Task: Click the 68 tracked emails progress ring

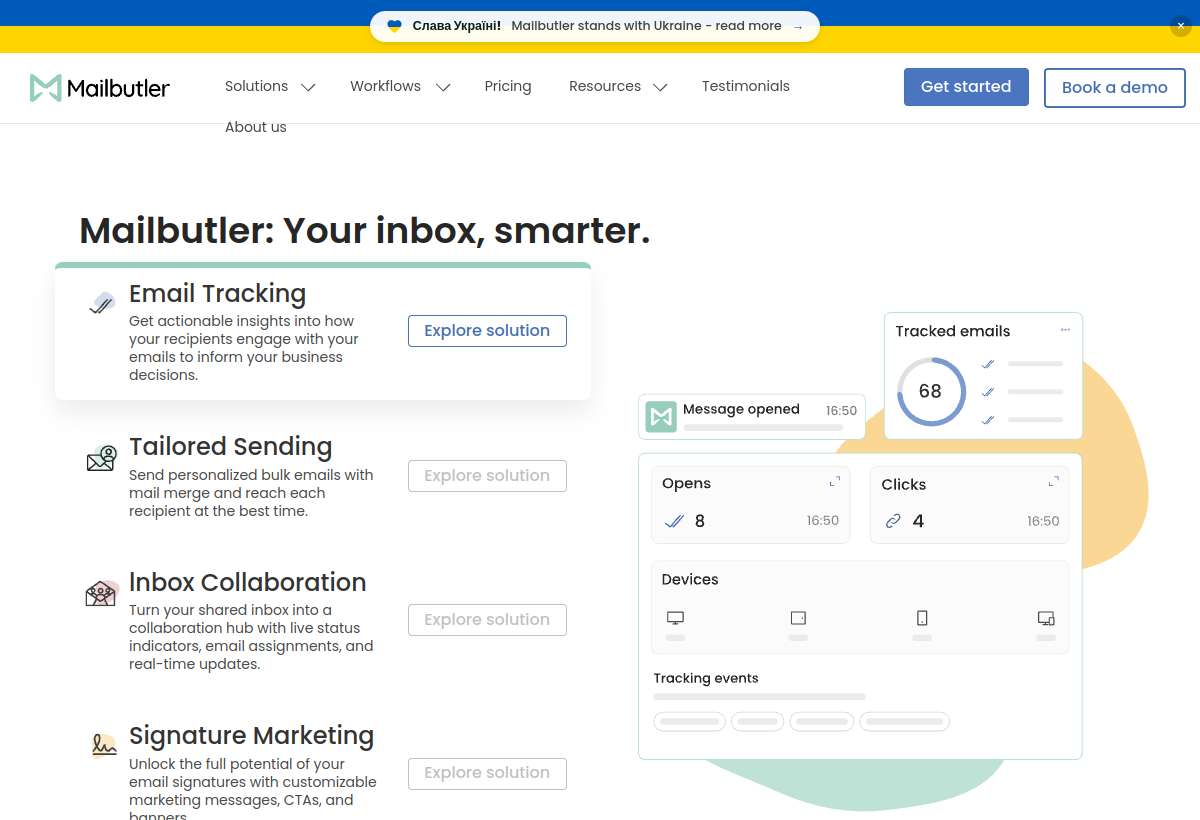Action: click(x=931, y=392)
